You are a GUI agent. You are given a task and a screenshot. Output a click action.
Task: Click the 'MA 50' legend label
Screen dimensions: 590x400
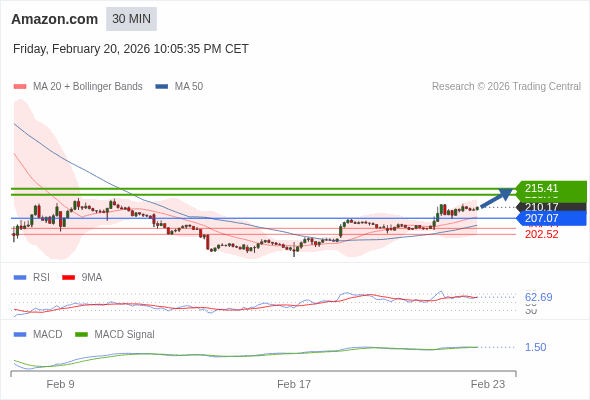189,87
